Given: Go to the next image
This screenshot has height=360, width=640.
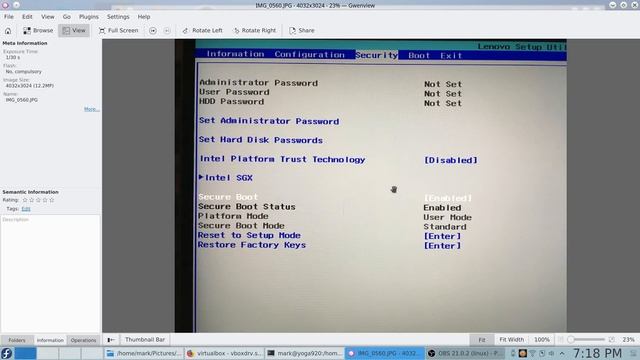Looking at the screenshot, I should click(x=167, y=31).
